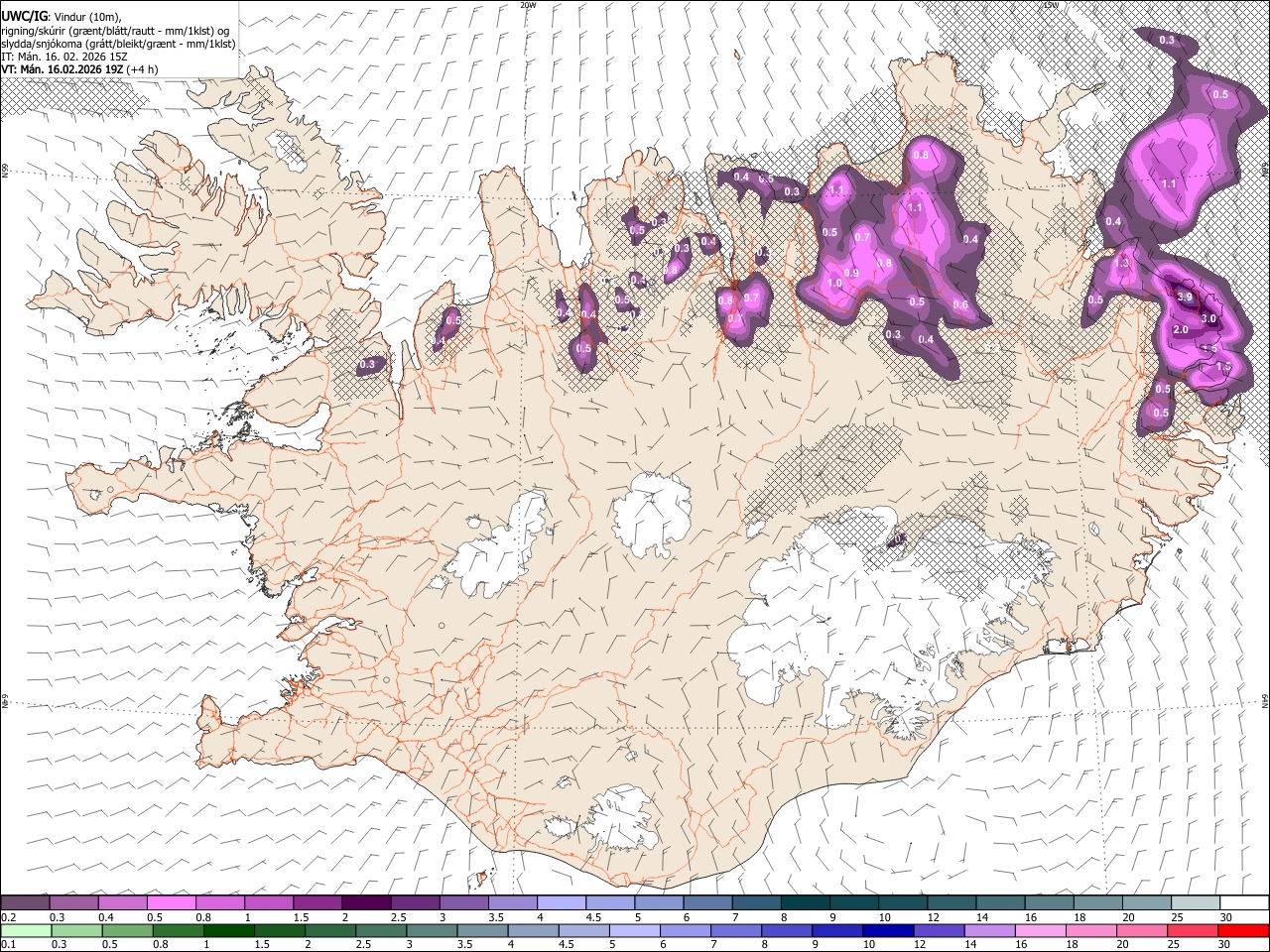Viewport: 1270px width, 952px height.
Task: Click the 3.0 precipitation value on the east coast
Action: pos(1208,318)
